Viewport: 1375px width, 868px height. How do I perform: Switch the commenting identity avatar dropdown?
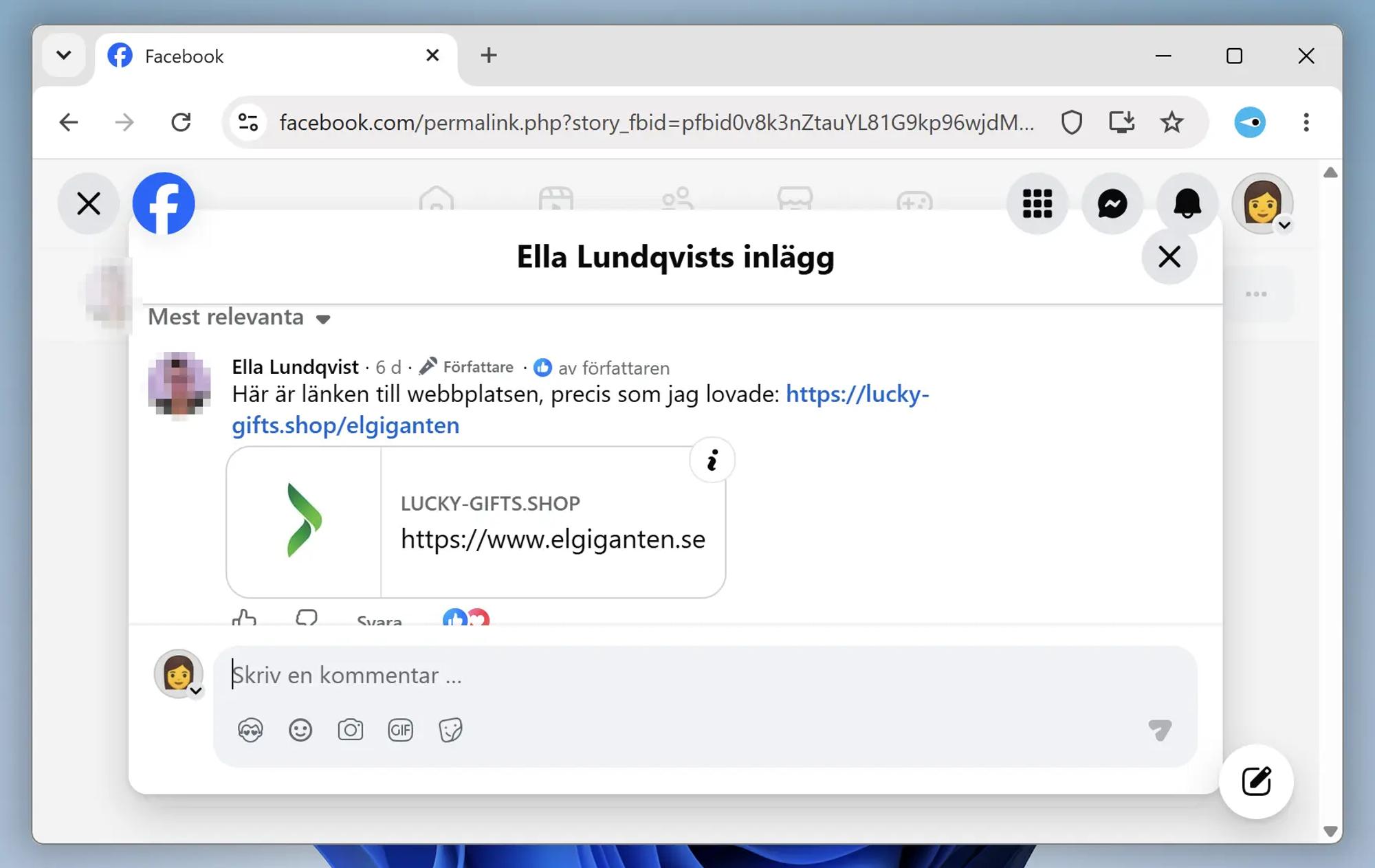click(179, 674)
